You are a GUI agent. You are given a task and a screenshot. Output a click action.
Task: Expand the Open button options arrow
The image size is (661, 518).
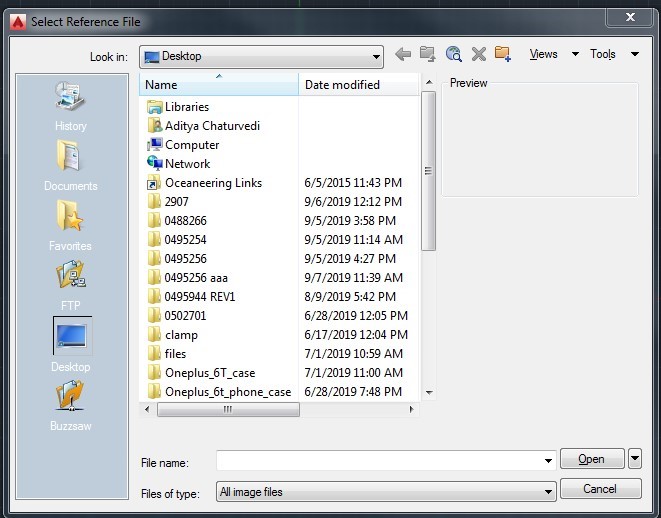[635, 459]
